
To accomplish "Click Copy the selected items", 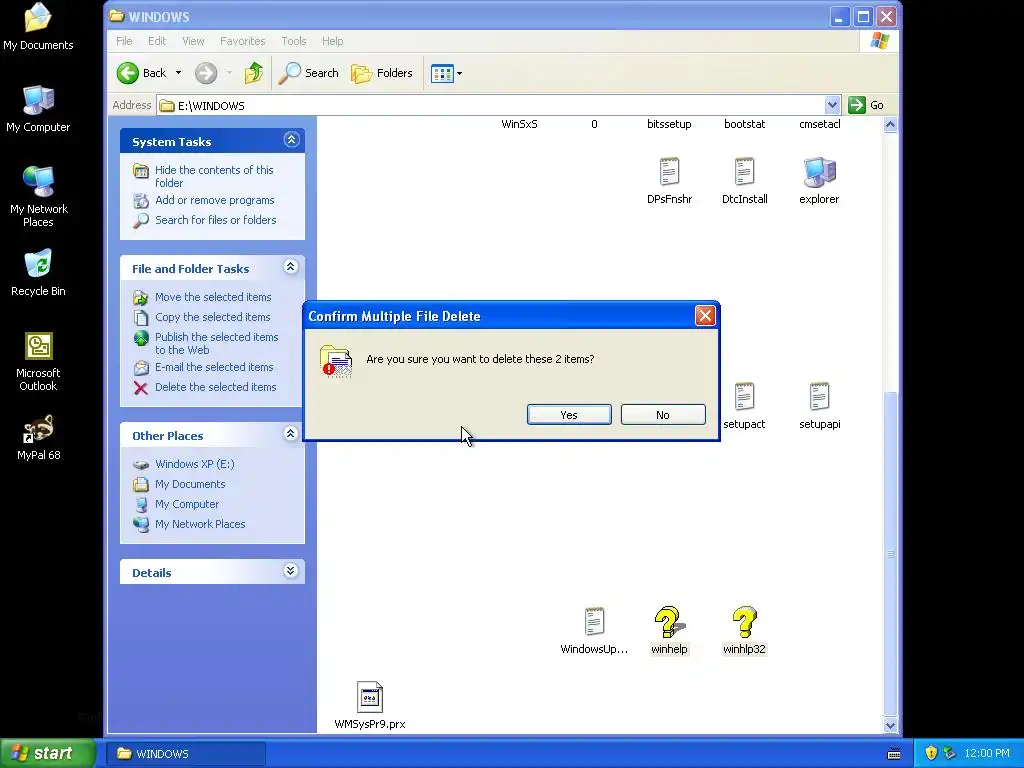I will tap(212, 317).
